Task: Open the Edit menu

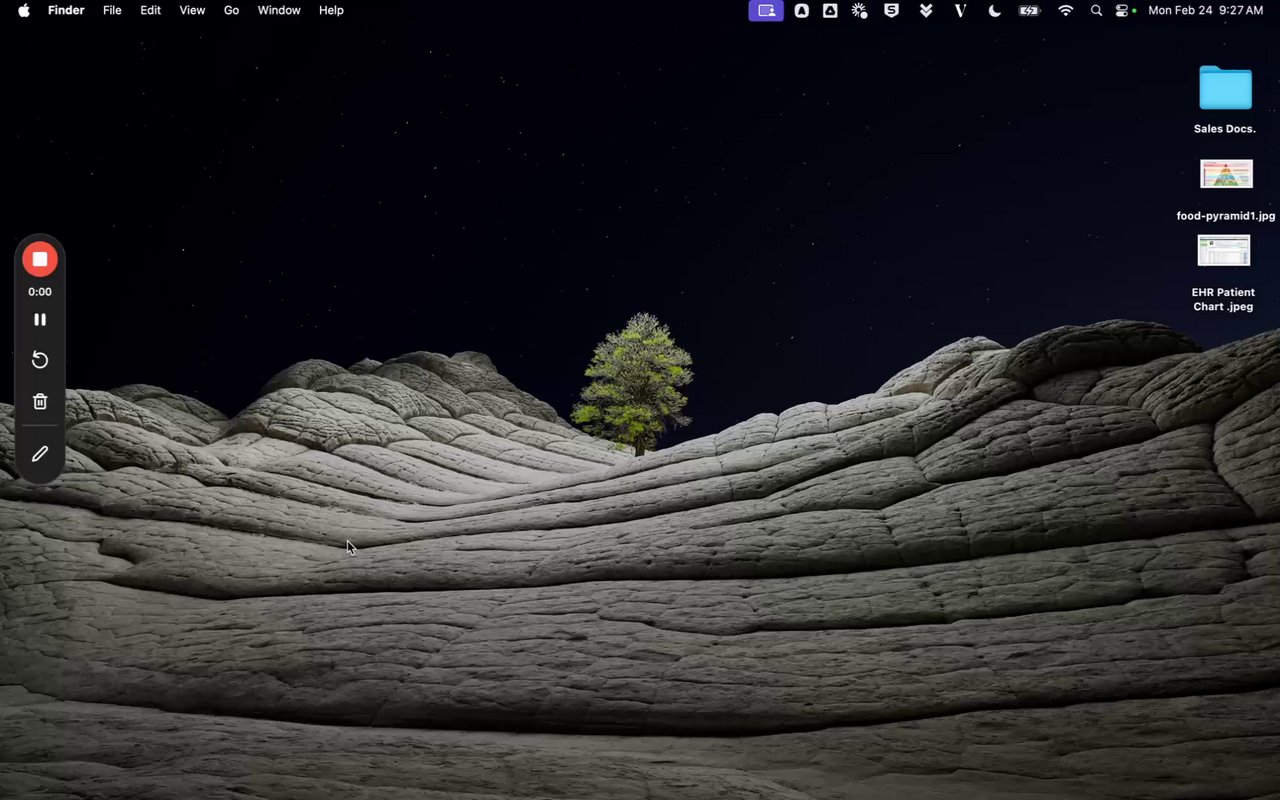Action: 150,10
